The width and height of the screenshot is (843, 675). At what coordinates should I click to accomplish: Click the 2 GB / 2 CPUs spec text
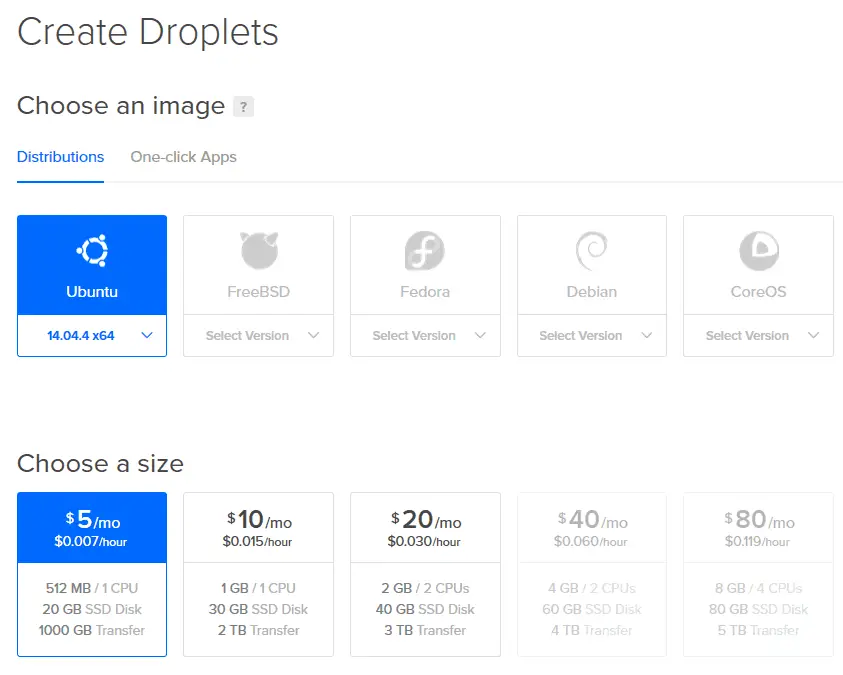pos(425,588)
